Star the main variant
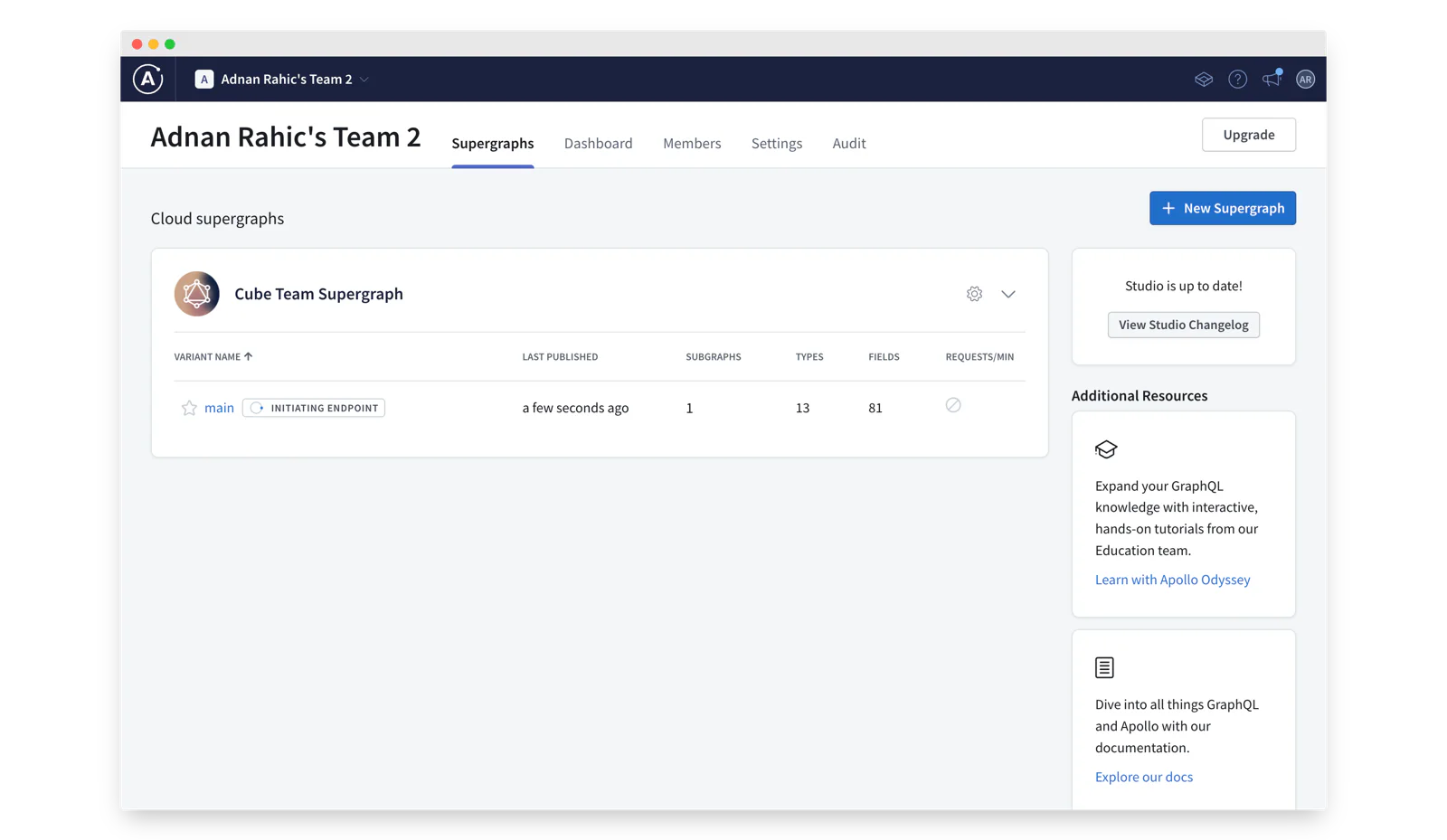The width and height of the screenshot is (1447, 840). point(189,408)
